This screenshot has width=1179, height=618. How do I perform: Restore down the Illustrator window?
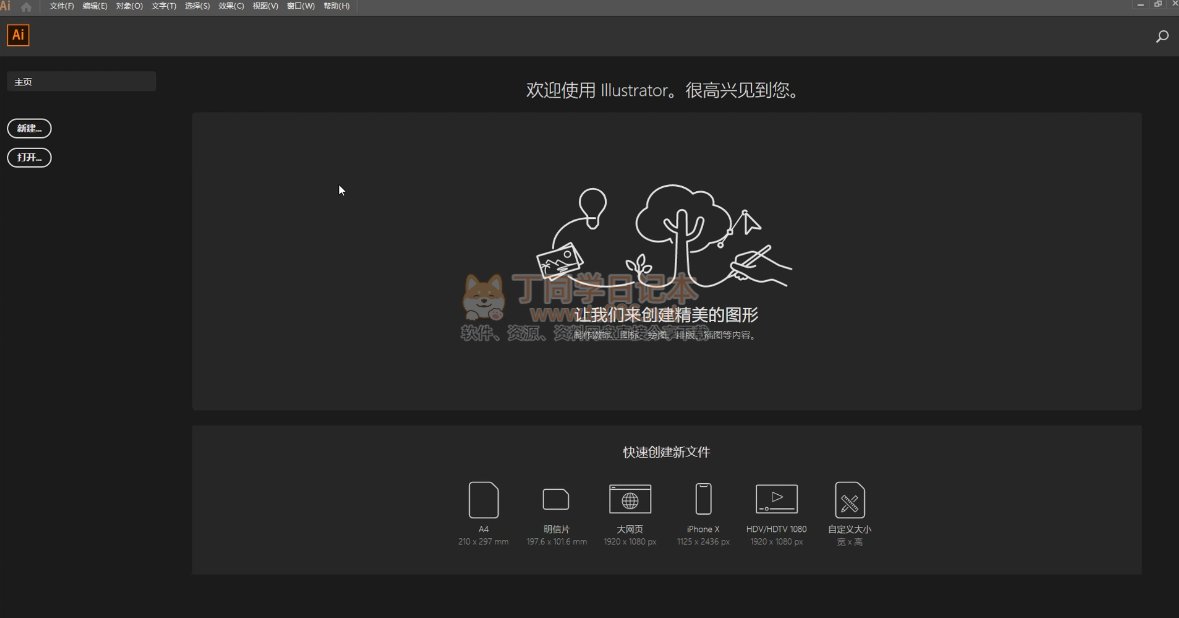[x=1158, y=5]
